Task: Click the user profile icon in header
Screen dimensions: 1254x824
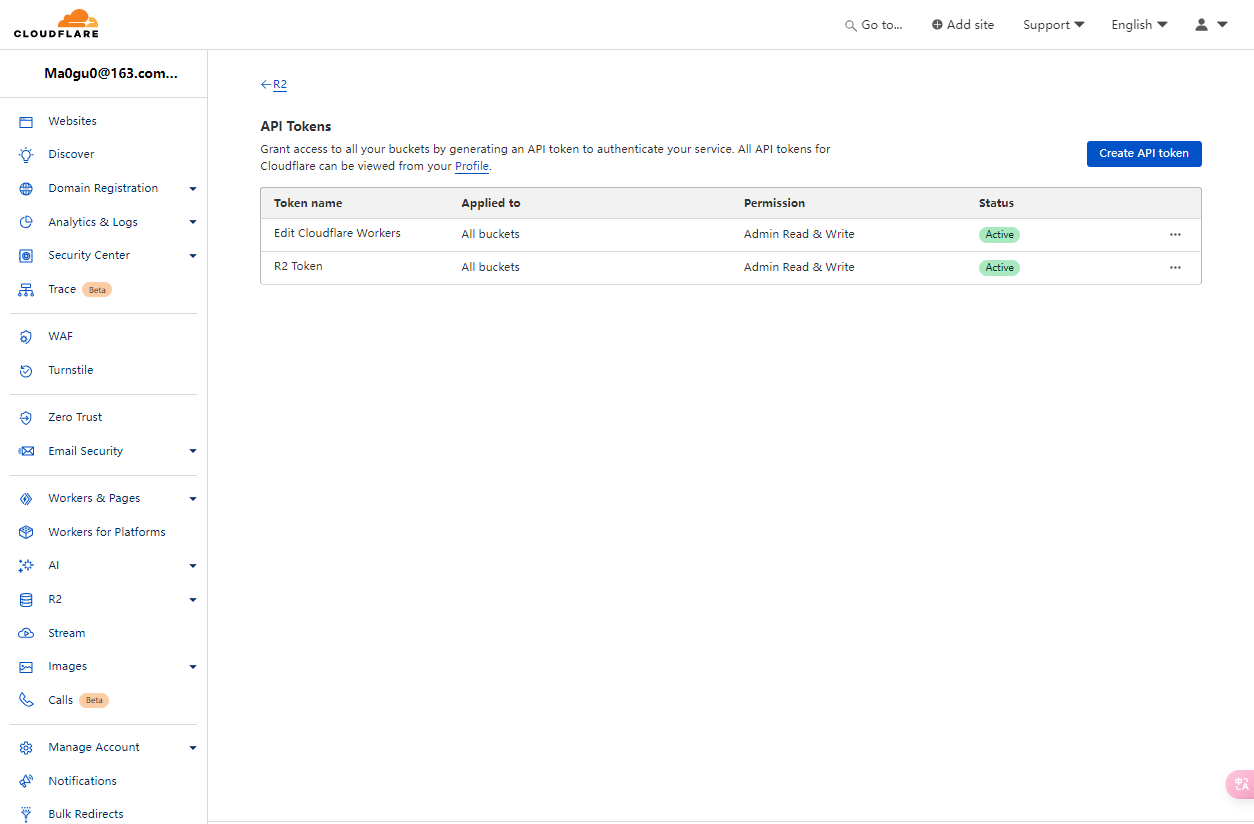Action: (x=1202, y=25)
